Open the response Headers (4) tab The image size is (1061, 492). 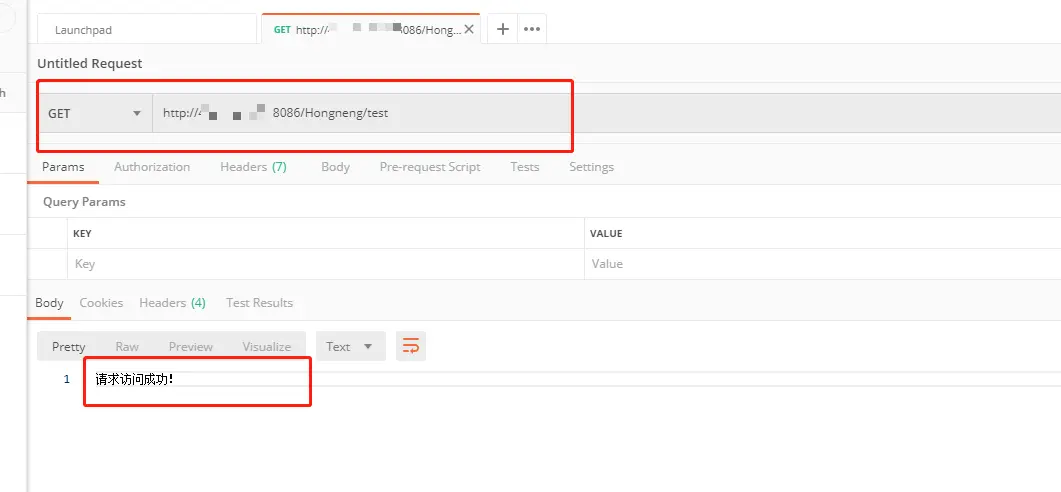pos(172,303)
